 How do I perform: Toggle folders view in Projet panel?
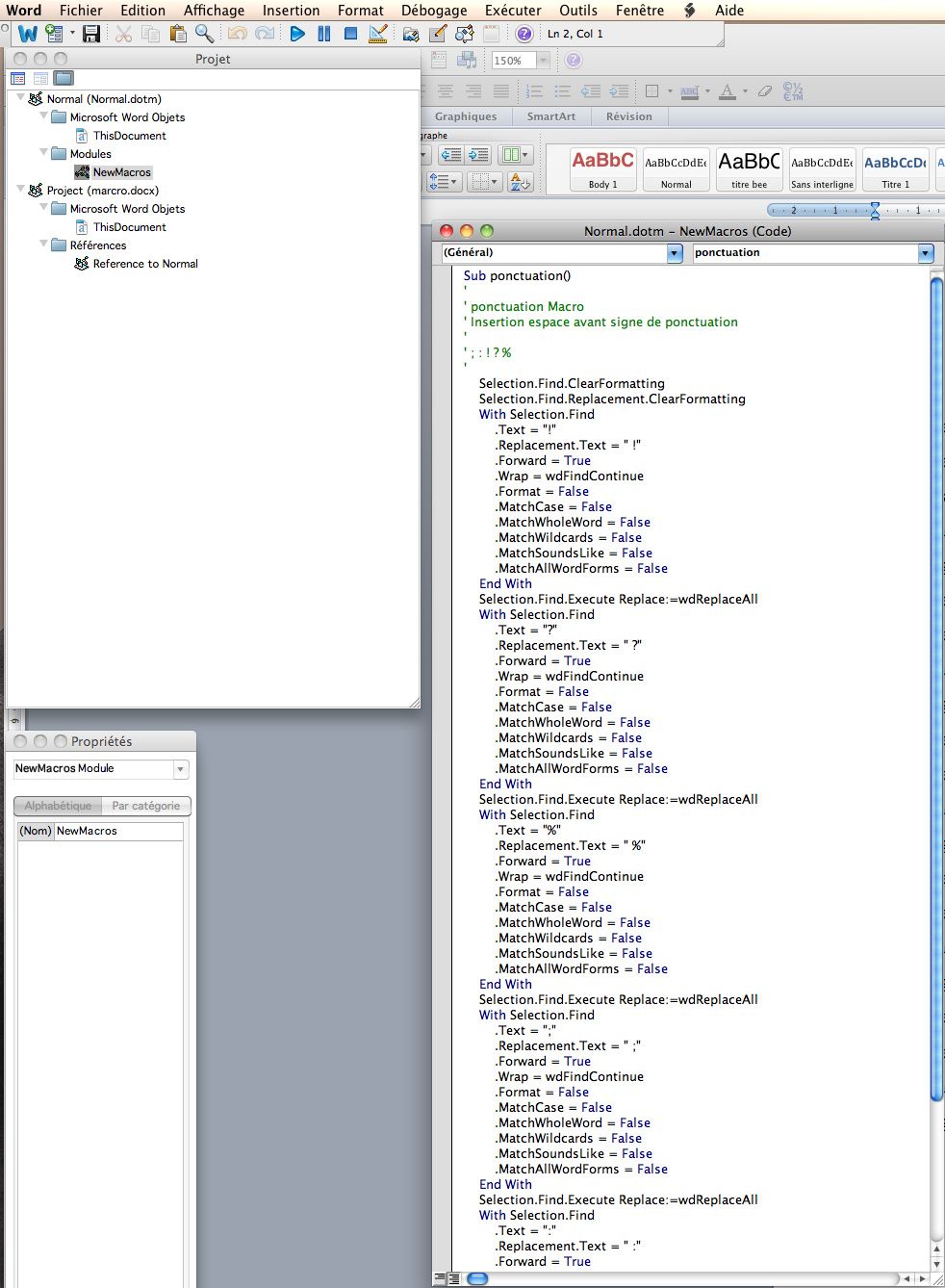(64, 78)
